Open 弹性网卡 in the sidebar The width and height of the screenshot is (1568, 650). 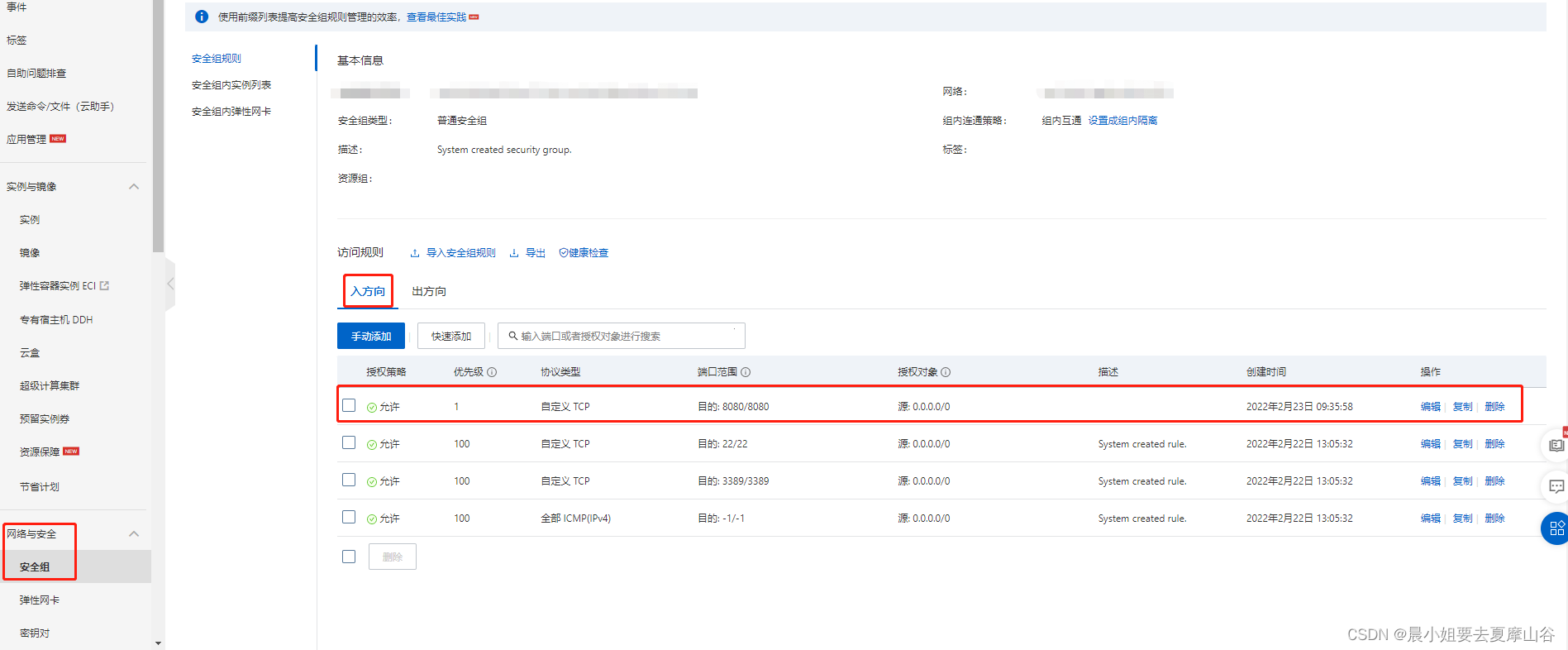40,600
